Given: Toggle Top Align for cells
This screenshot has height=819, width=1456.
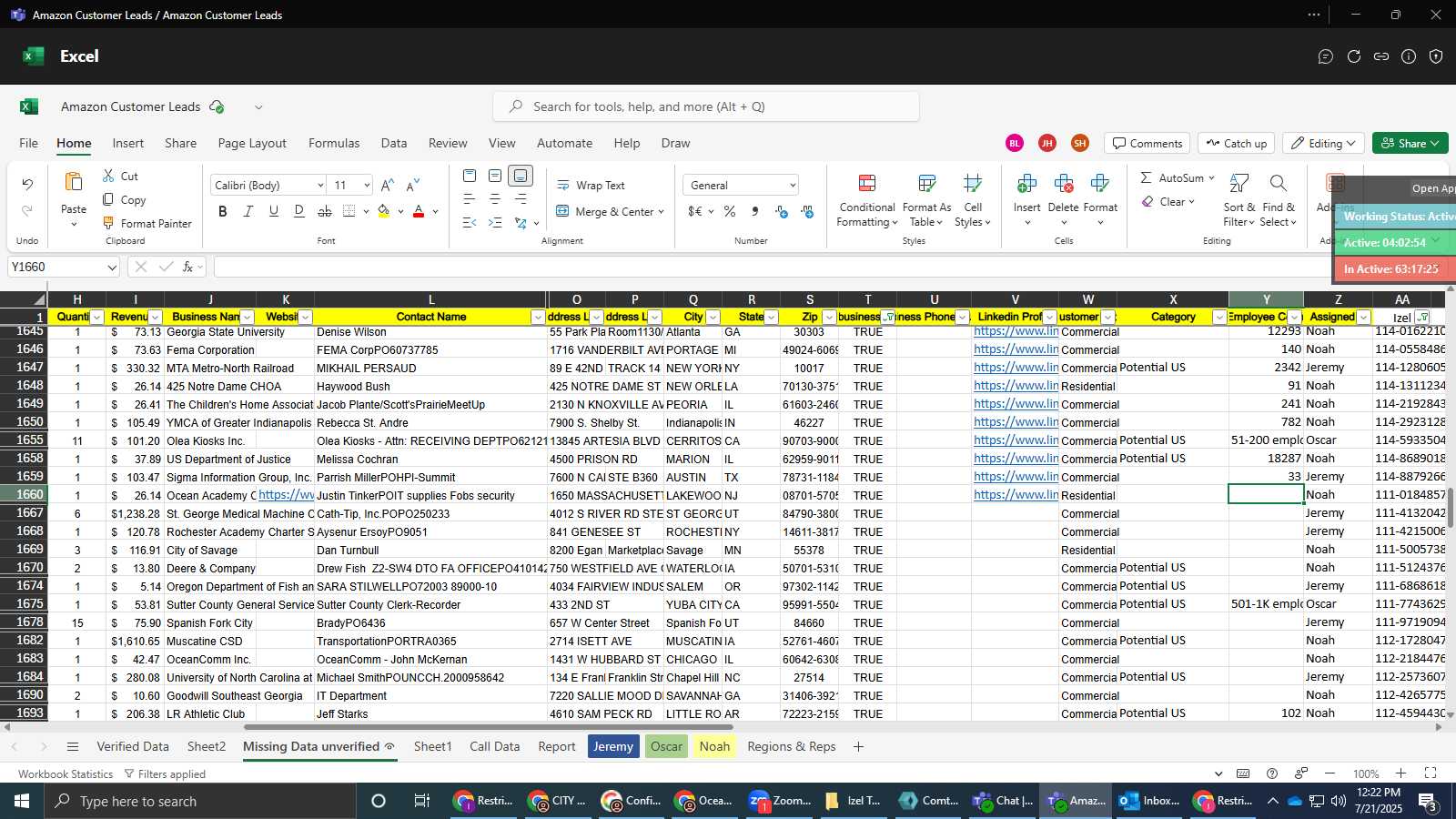Looking at the screenshot, I should [470, 176].
